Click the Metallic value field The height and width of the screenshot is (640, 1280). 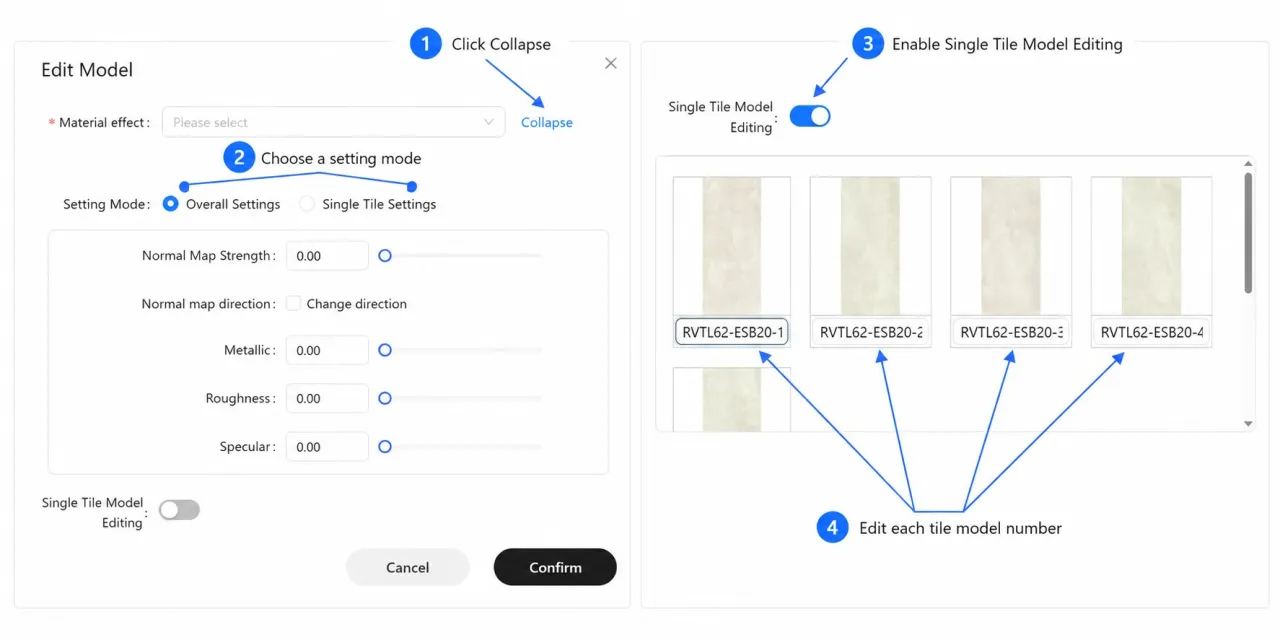pyautogui.click(x=327, y=351)
